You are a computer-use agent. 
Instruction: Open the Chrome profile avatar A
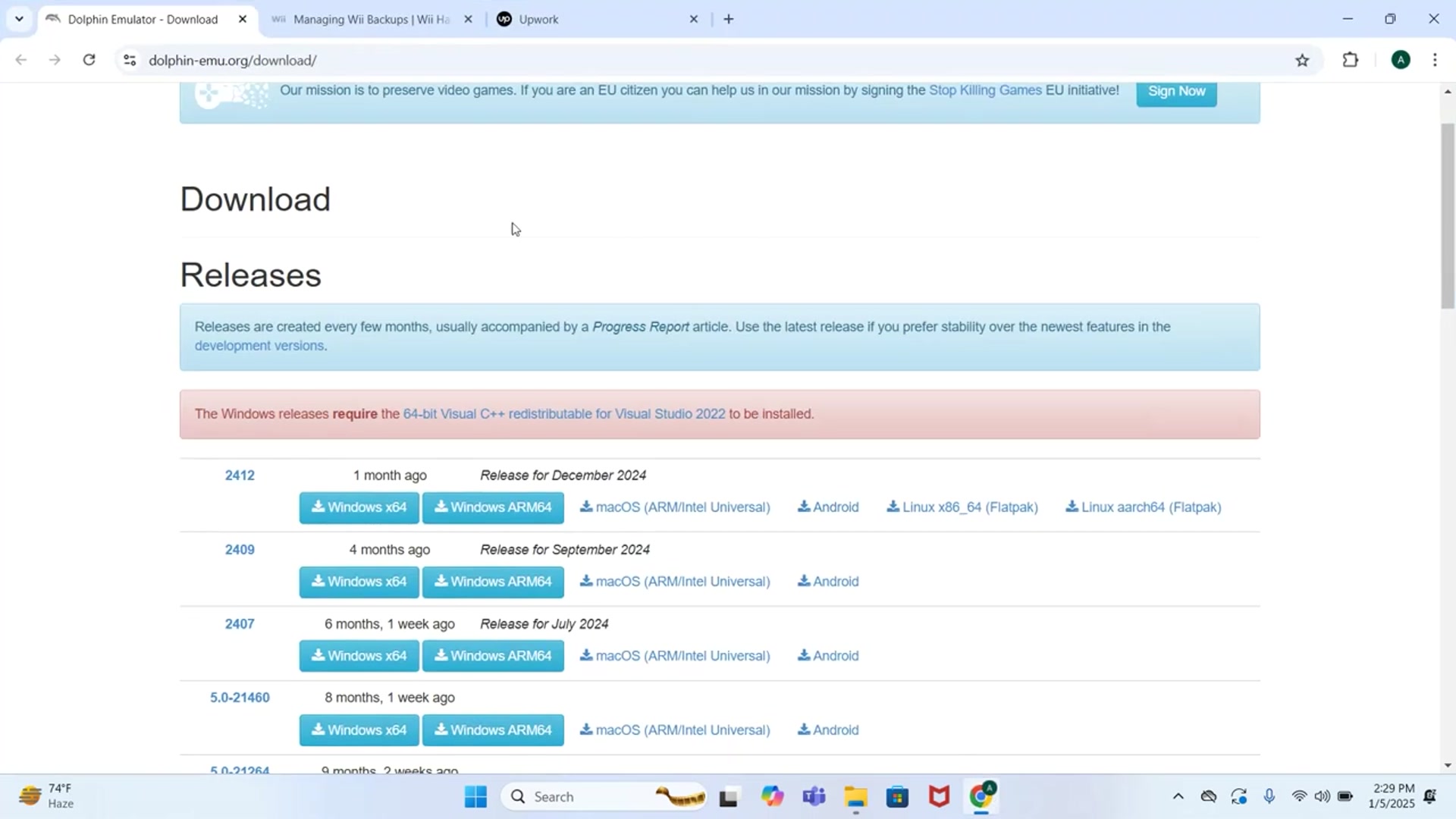pyautogui.click(x=1401, y=60)
